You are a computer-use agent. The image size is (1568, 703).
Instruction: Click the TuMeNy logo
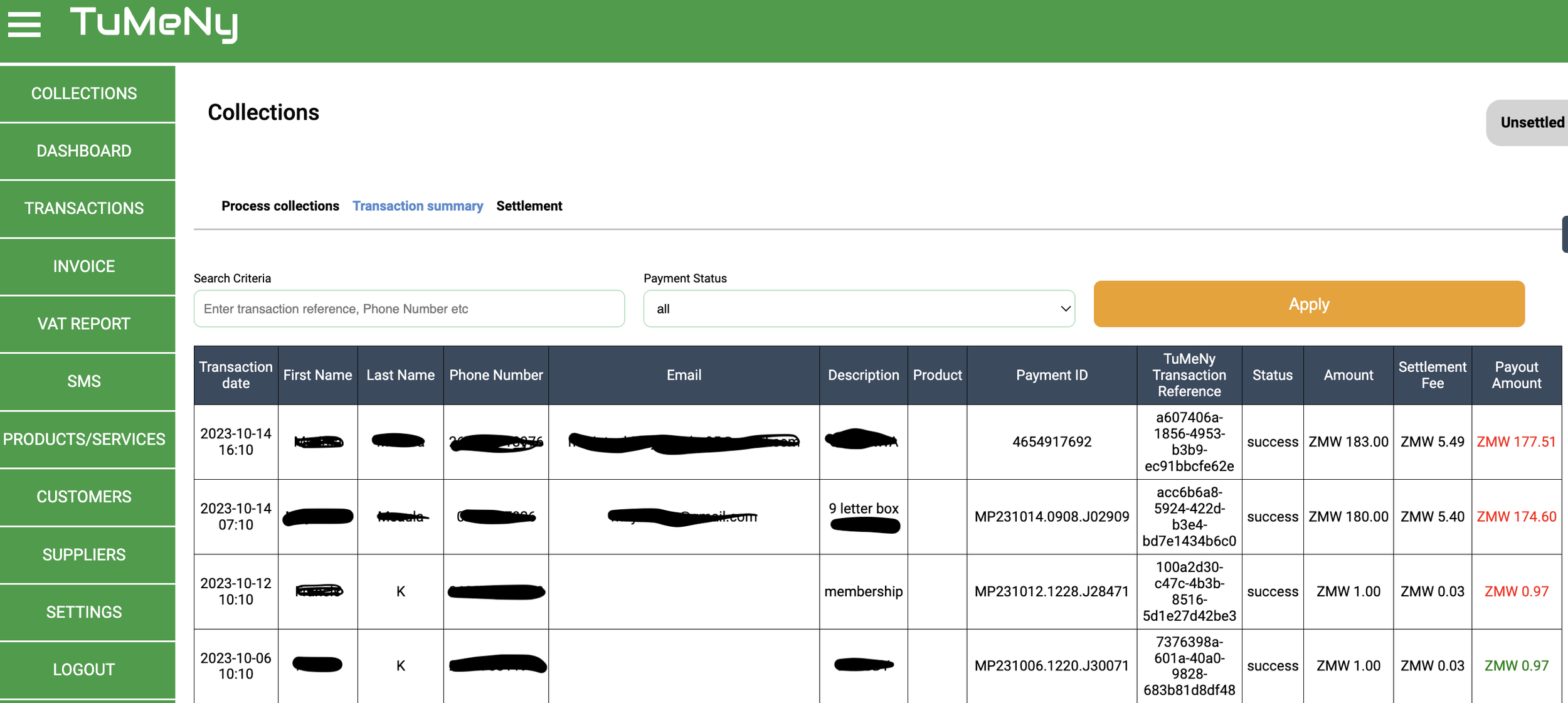154,24
